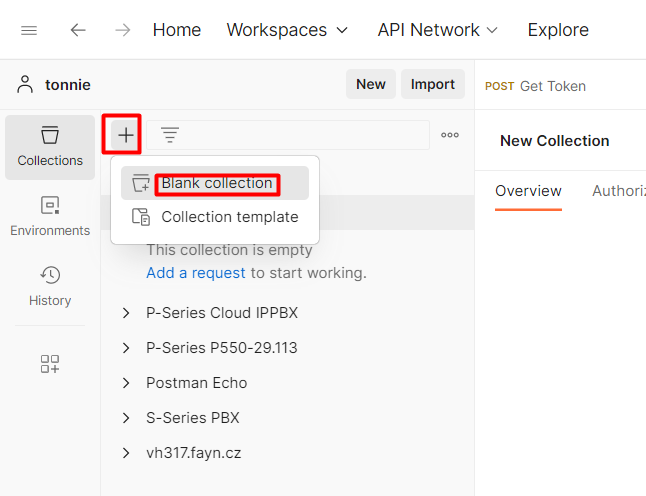Go back with the left arrow
The width and height of the screenshot is (646, 496).
78,30
